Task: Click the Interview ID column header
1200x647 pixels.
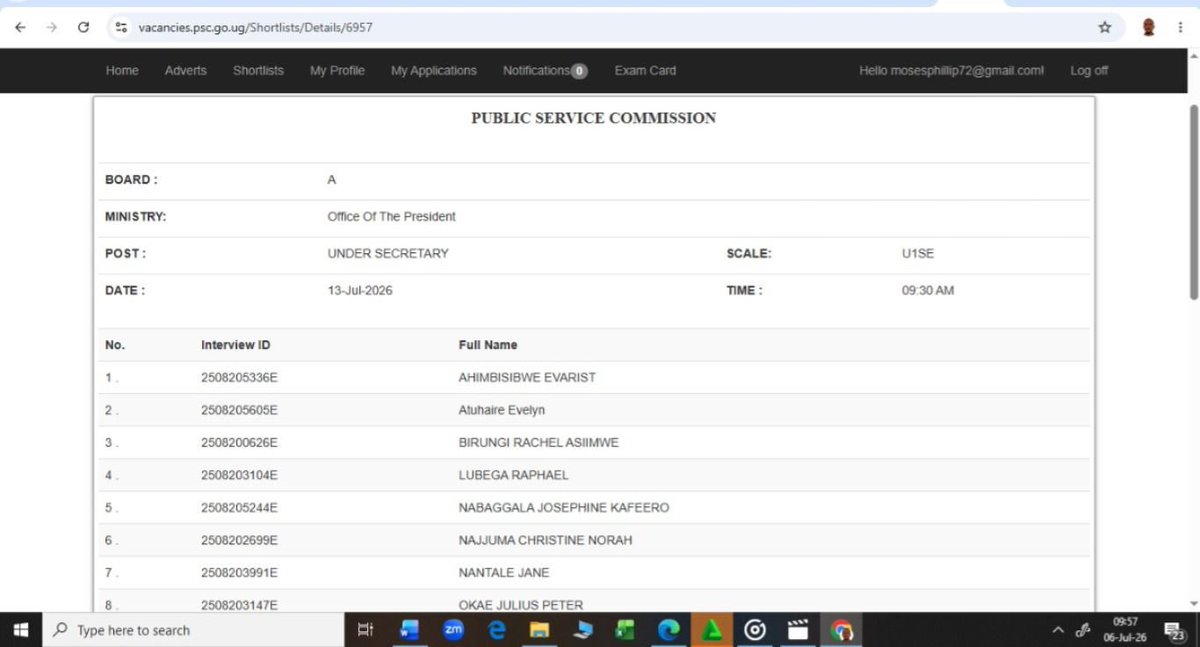Action: pyautogui.click(x=235, y=345)
